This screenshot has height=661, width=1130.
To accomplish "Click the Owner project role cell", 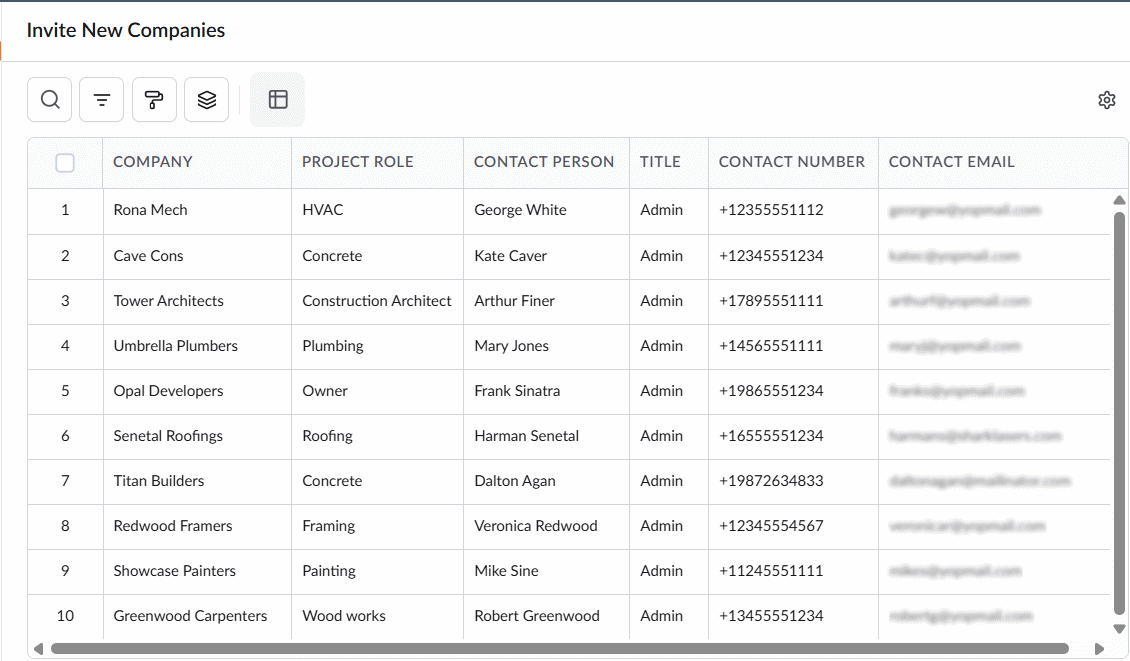I will [378, 391].
